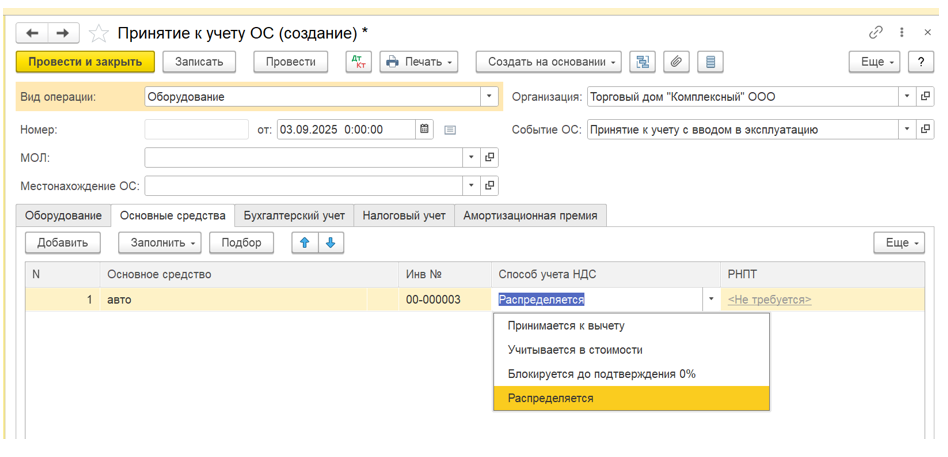Move row up with the blue arrow

pyautogui.click(x=305, y=243)
